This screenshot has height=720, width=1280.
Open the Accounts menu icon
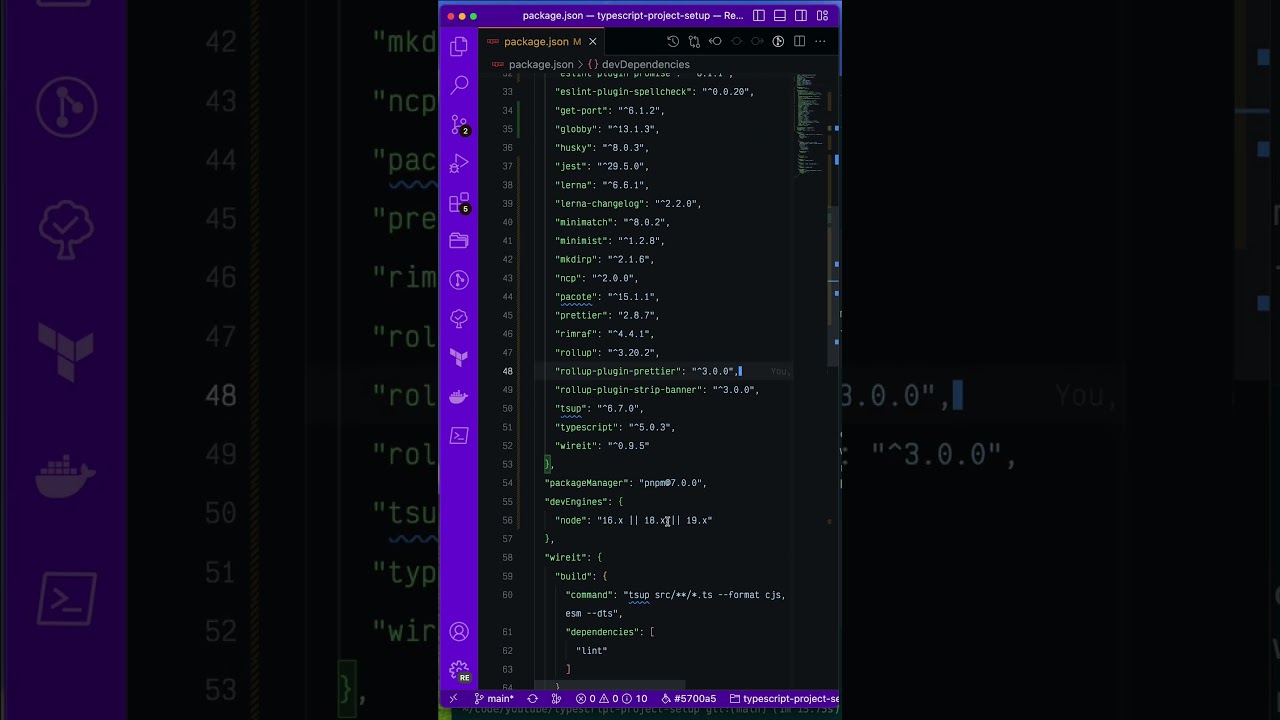459,631
